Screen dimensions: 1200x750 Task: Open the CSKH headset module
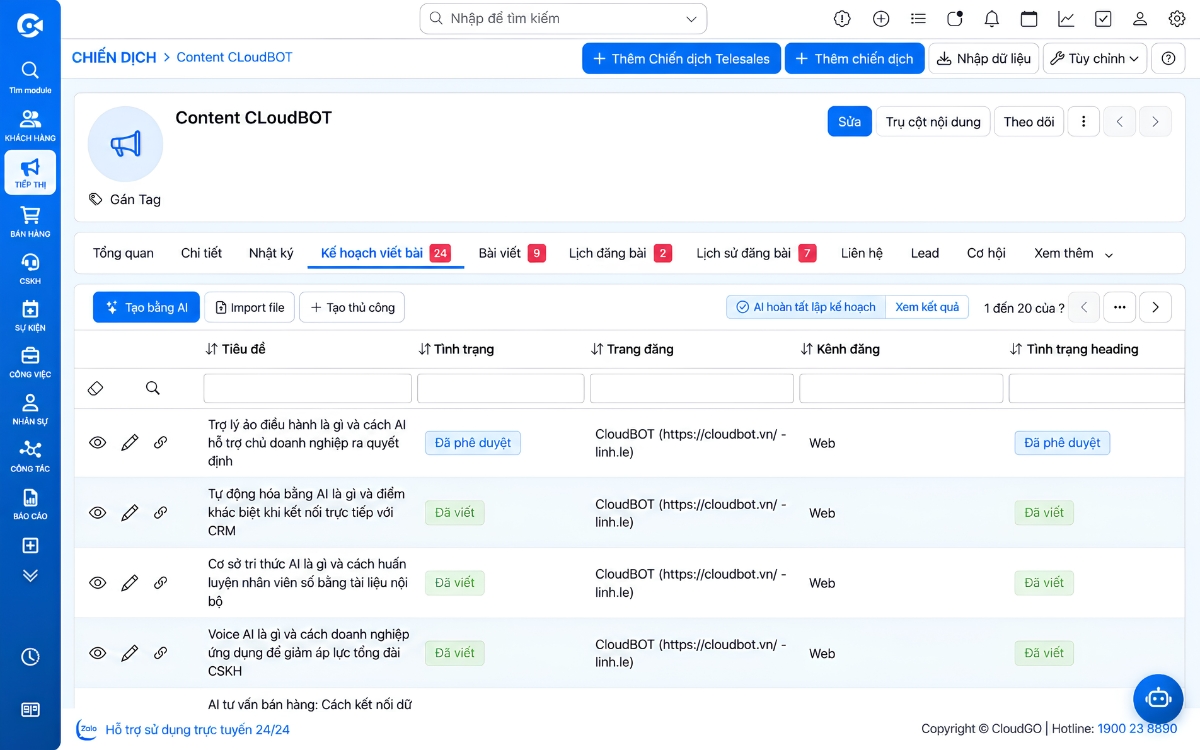[30, 268]
